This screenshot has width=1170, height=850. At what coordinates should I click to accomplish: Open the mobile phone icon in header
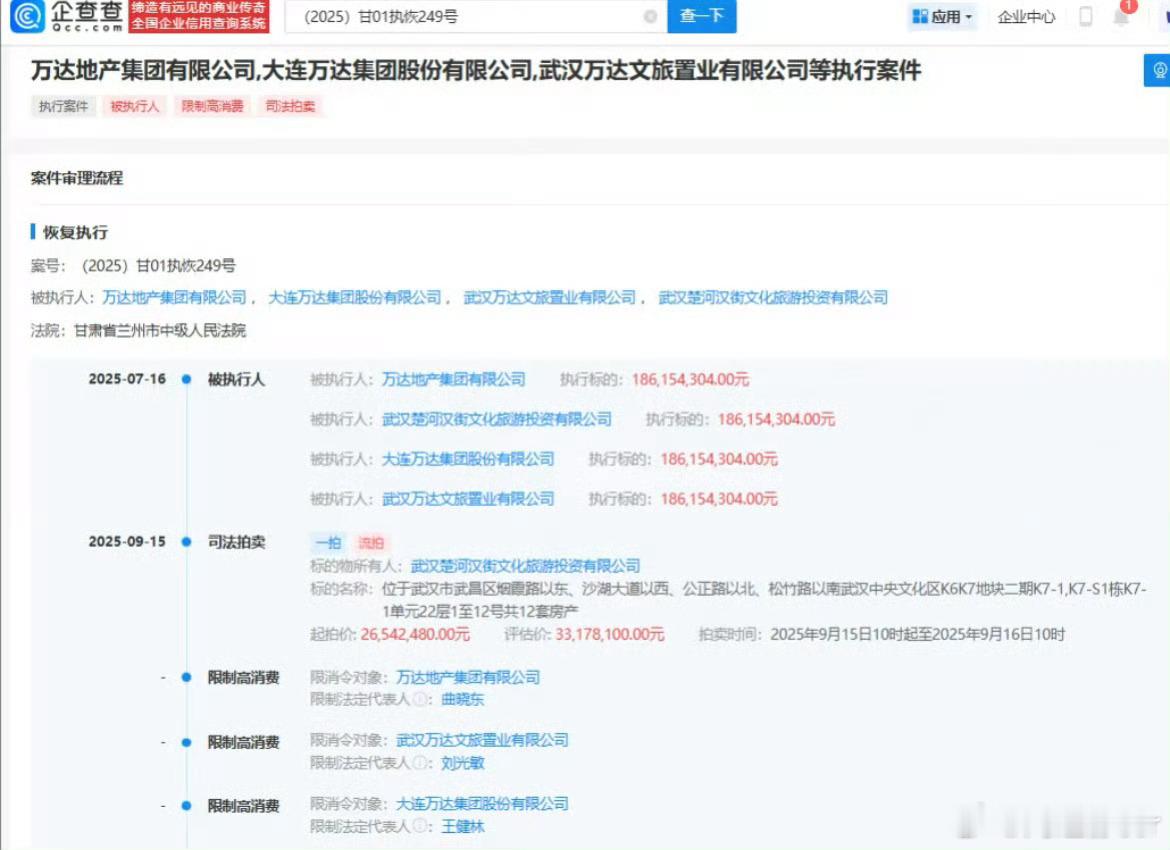pyautogui.click(x=1086, y=16)
